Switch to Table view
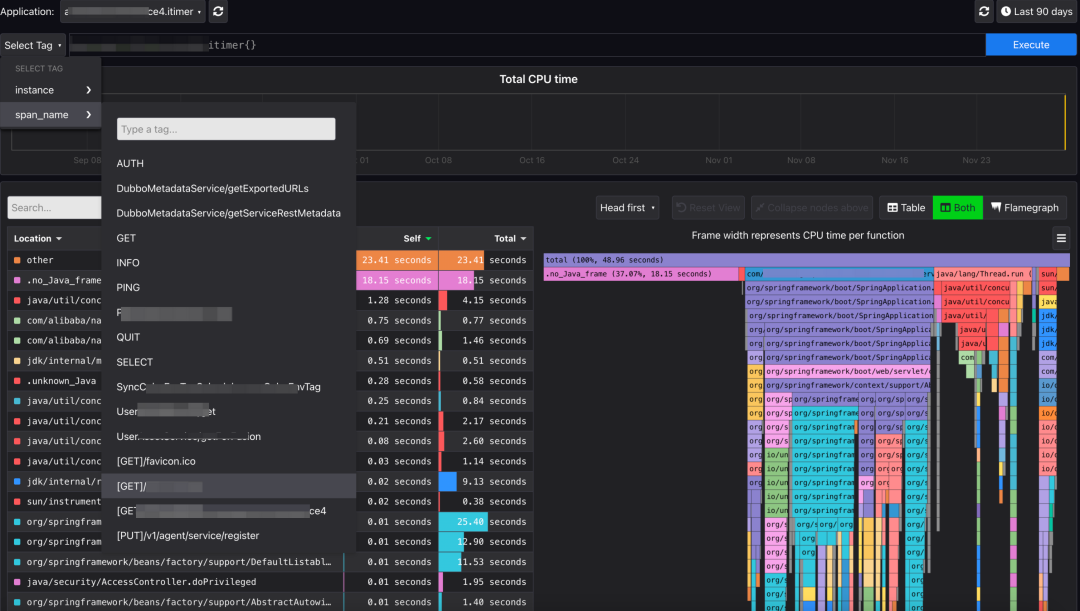This screenshot has height=611, width=1080. (906, 207)
